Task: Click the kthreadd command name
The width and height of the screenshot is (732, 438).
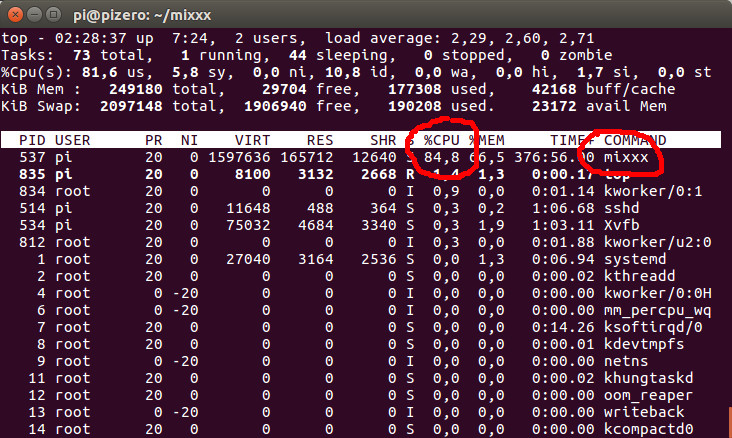Action: pyautogui.click(x=639, y=276)
